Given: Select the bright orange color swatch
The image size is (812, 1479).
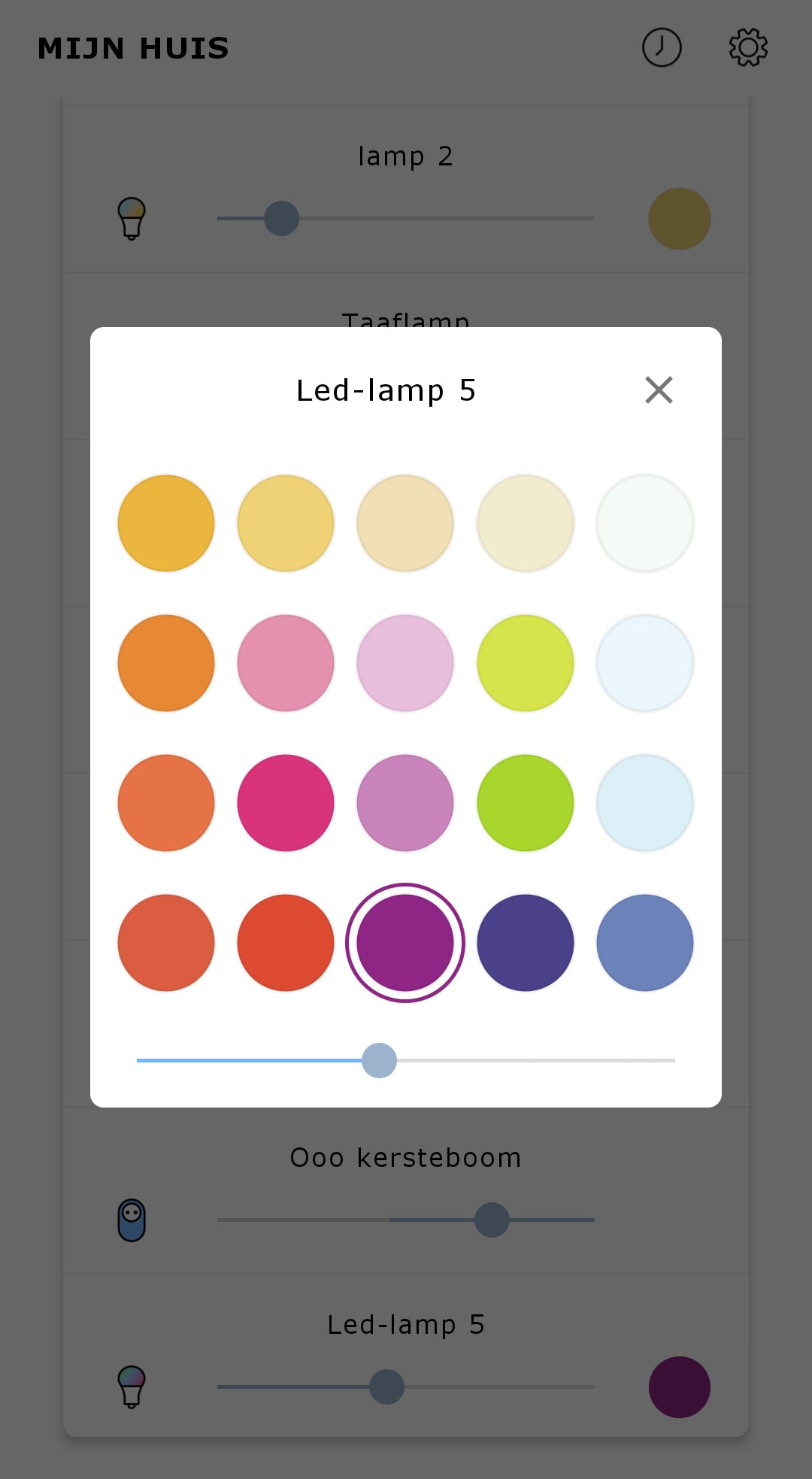Looking at the screenshot, I should click(x=165, y=662).
